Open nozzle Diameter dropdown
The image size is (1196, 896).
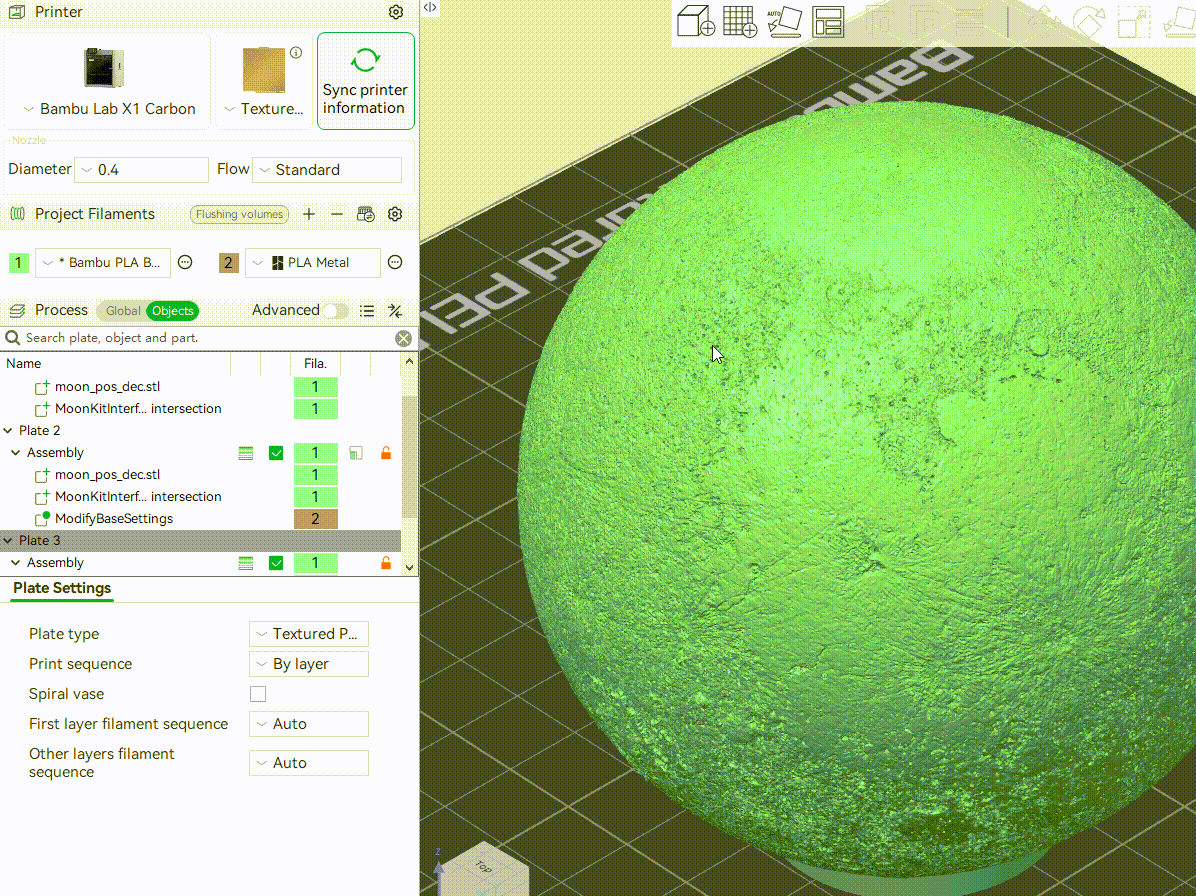click(x=141, y=169)
